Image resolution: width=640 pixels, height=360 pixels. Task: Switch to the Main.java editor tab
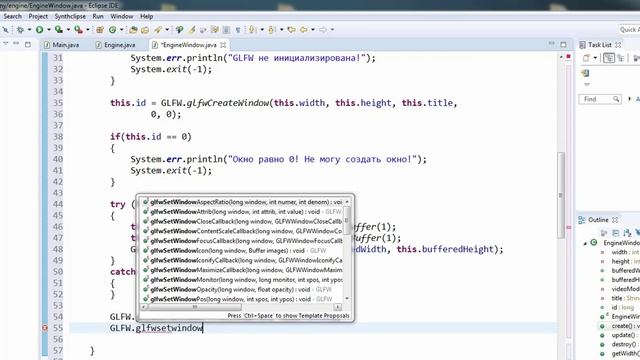[61, 45]
